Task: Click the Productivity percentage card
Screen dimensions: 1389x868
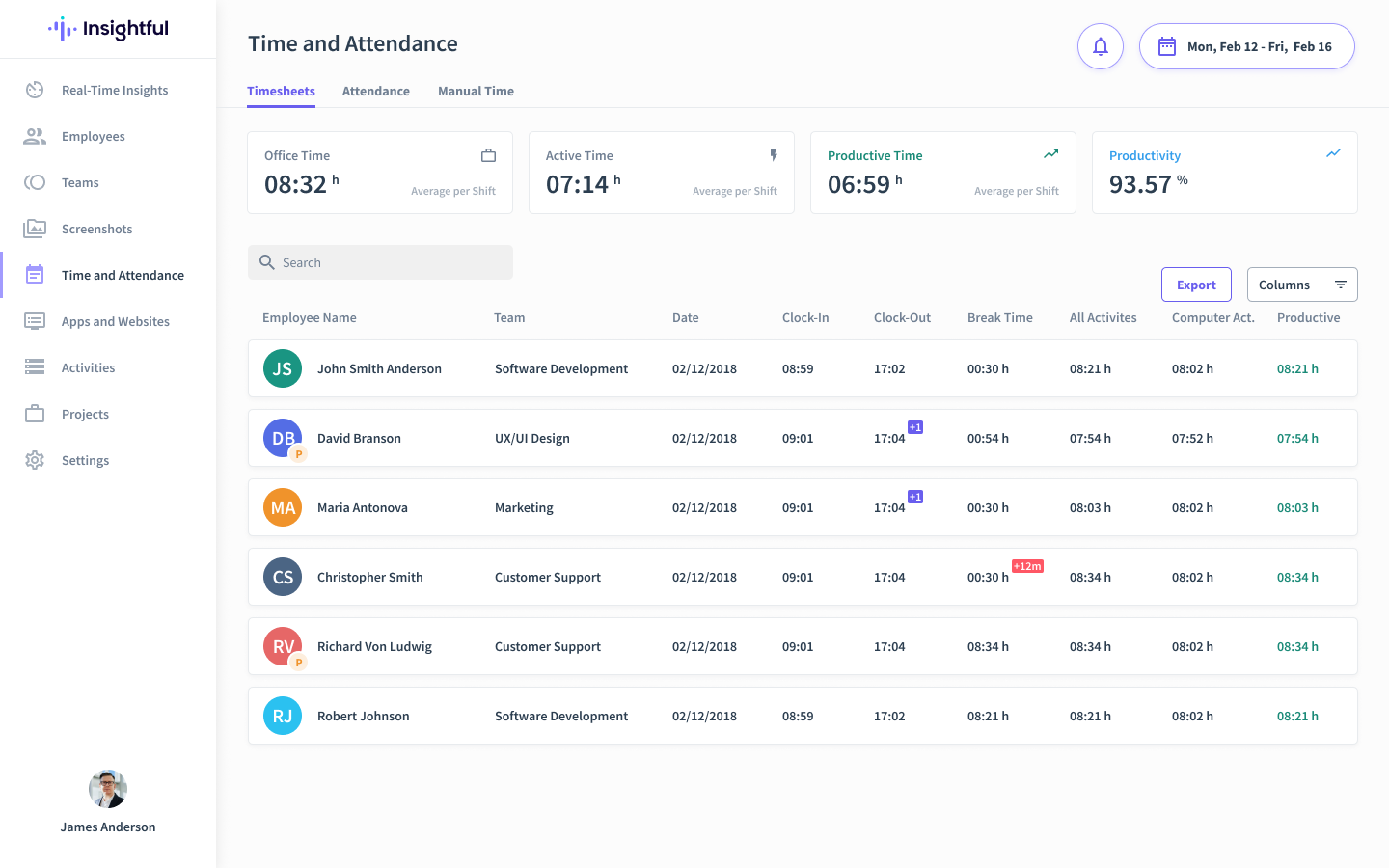Action: click(1225, 173)
